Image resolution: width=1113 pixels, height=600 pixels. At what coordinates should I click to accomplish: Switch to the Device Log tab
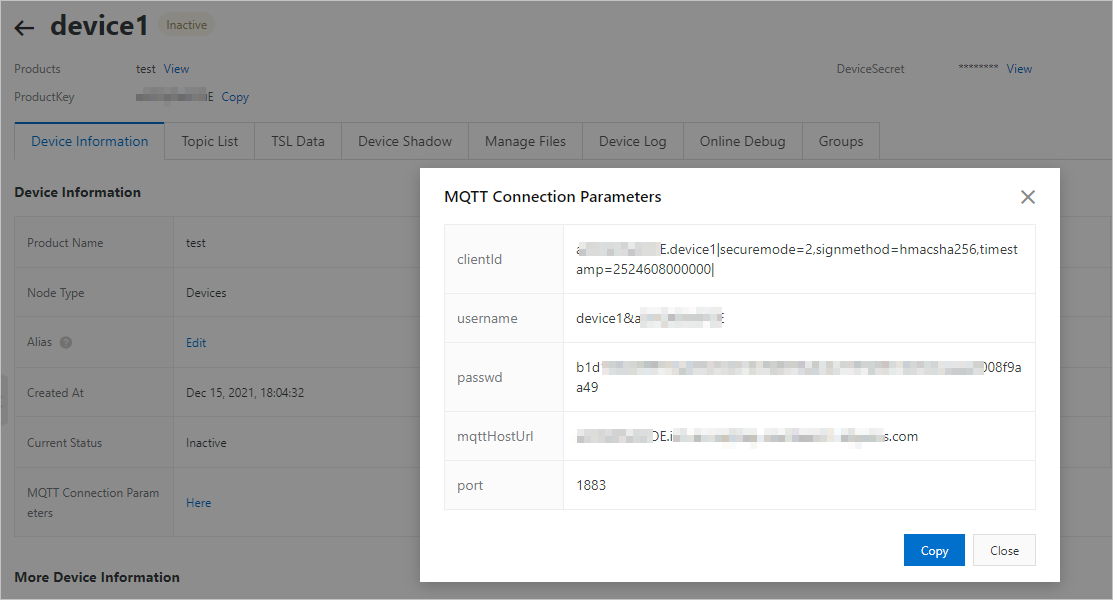pos(632,141)
